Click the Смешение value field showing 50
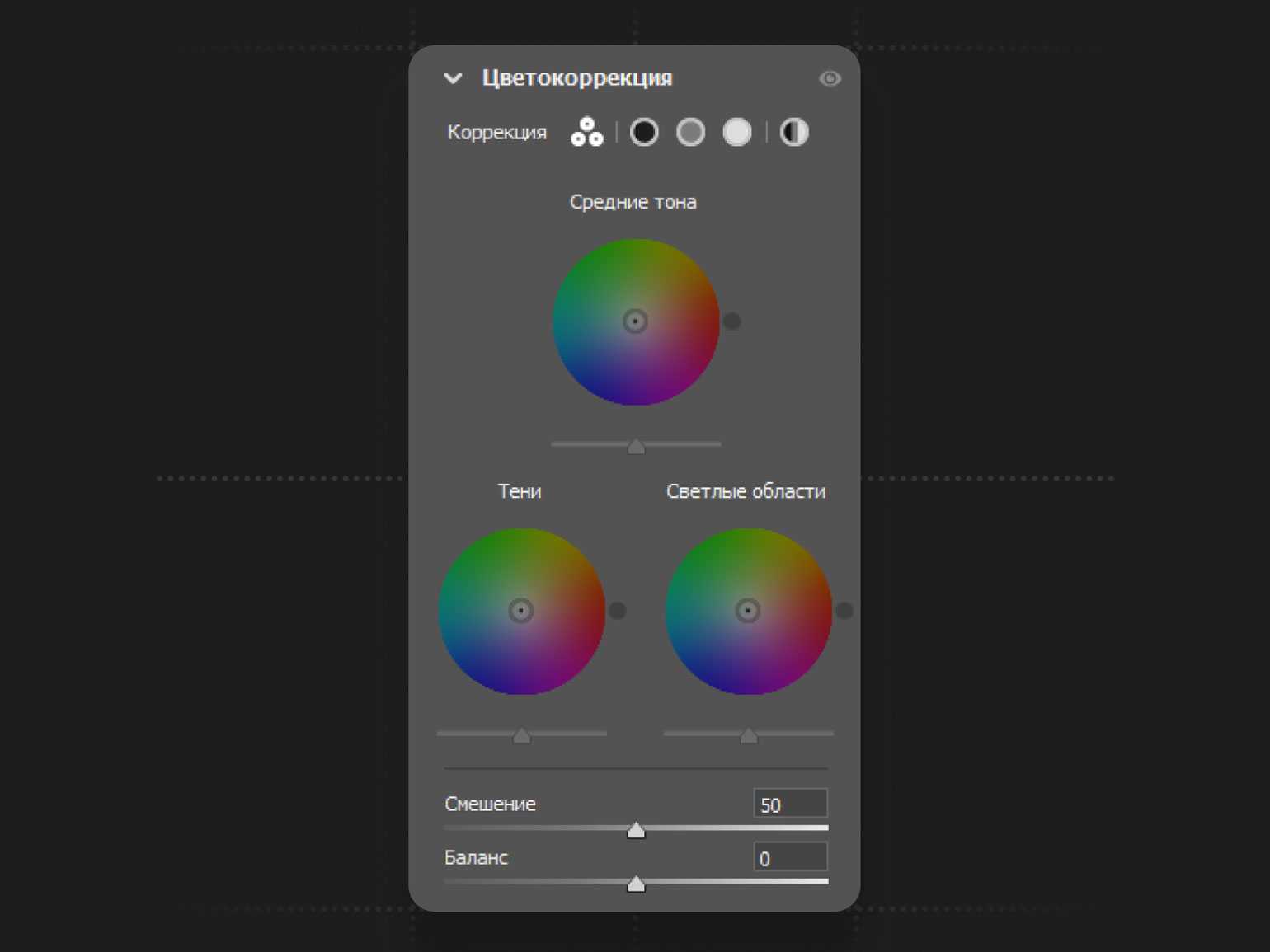1270x952 pixels. click(789, 804)
